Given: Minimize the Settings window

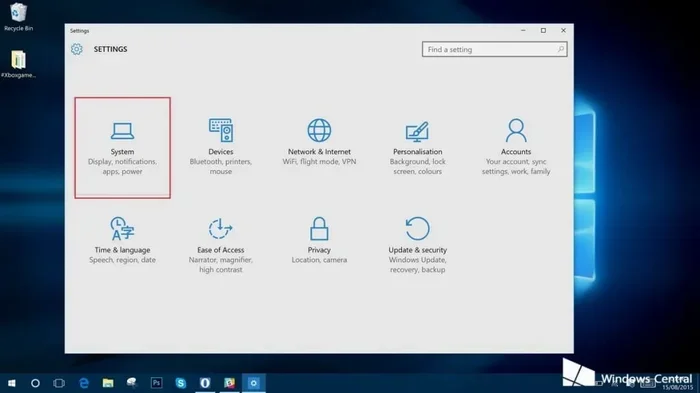Looking at the screenshot, I should click(x=523, y=30).
